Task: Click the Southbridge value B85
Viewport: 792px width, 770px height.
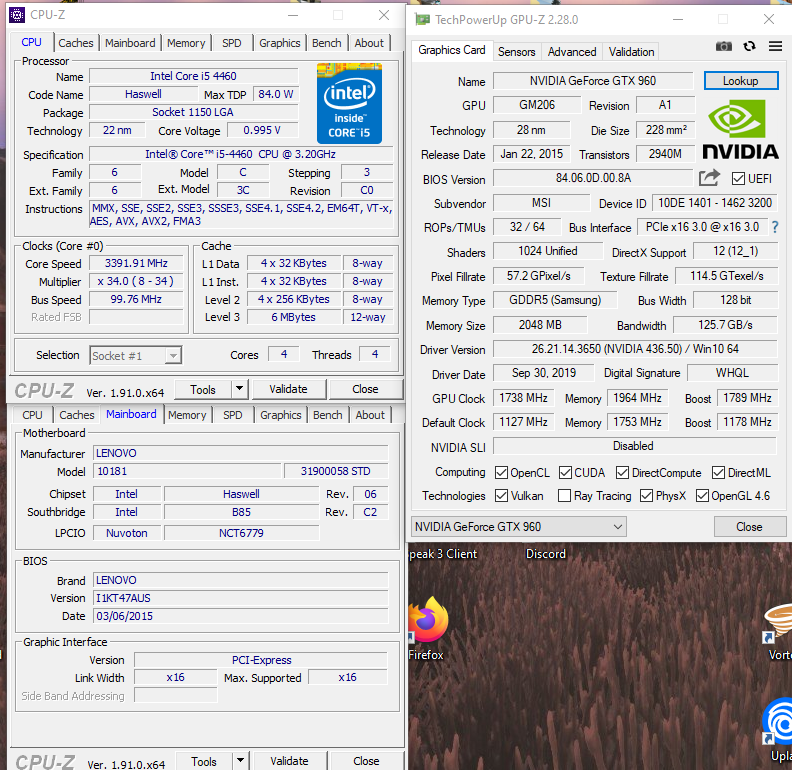Action: click(241, 512)
